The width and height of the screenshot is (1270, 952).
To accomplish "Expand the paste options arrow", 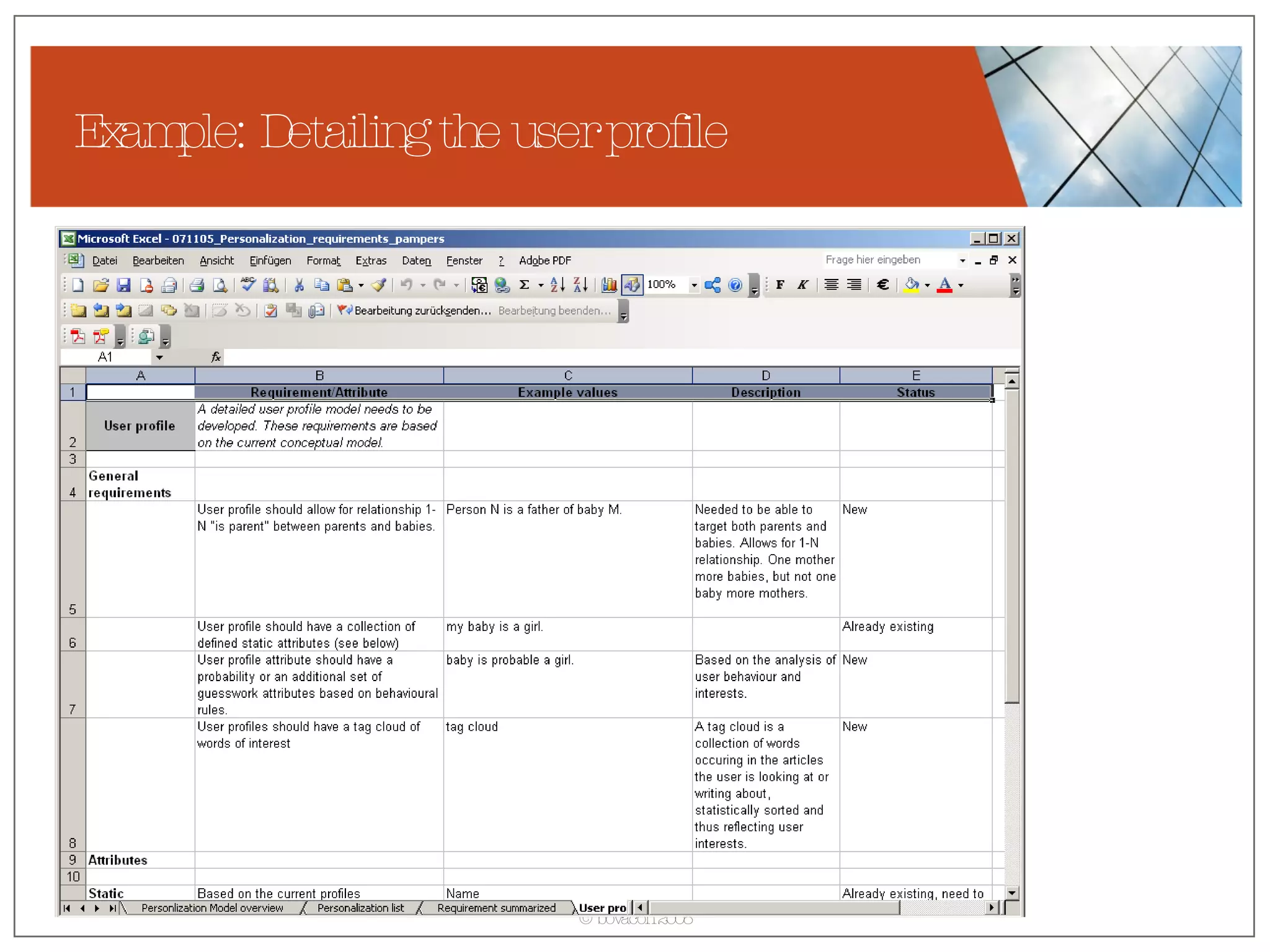I will 360,285.
